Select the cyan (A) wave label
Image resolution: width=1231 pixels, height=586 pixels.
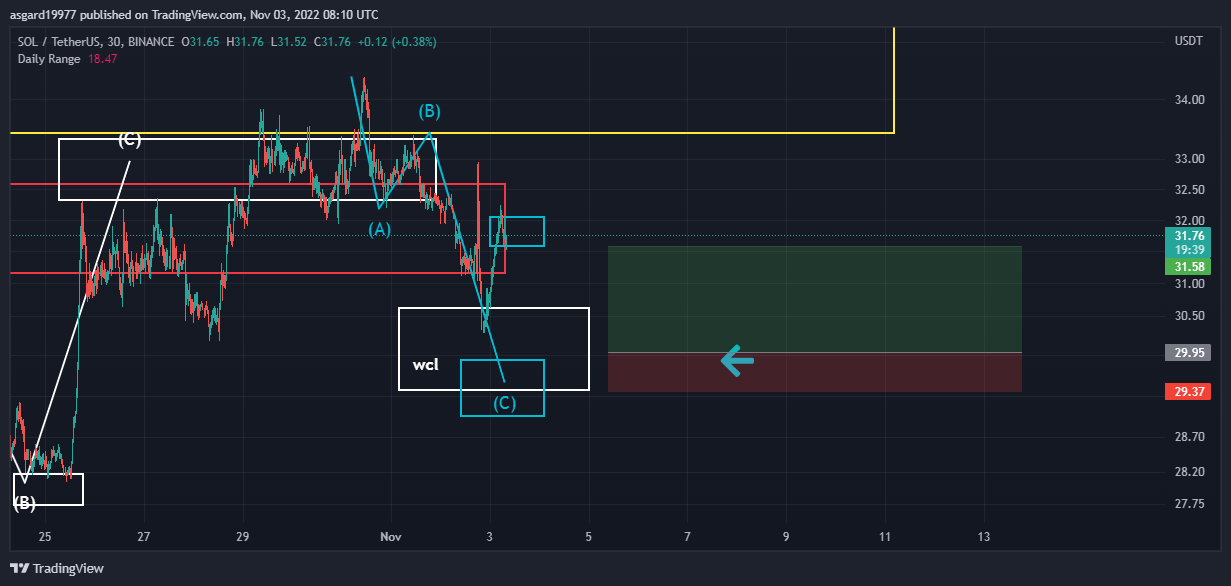tap(380, 229)
